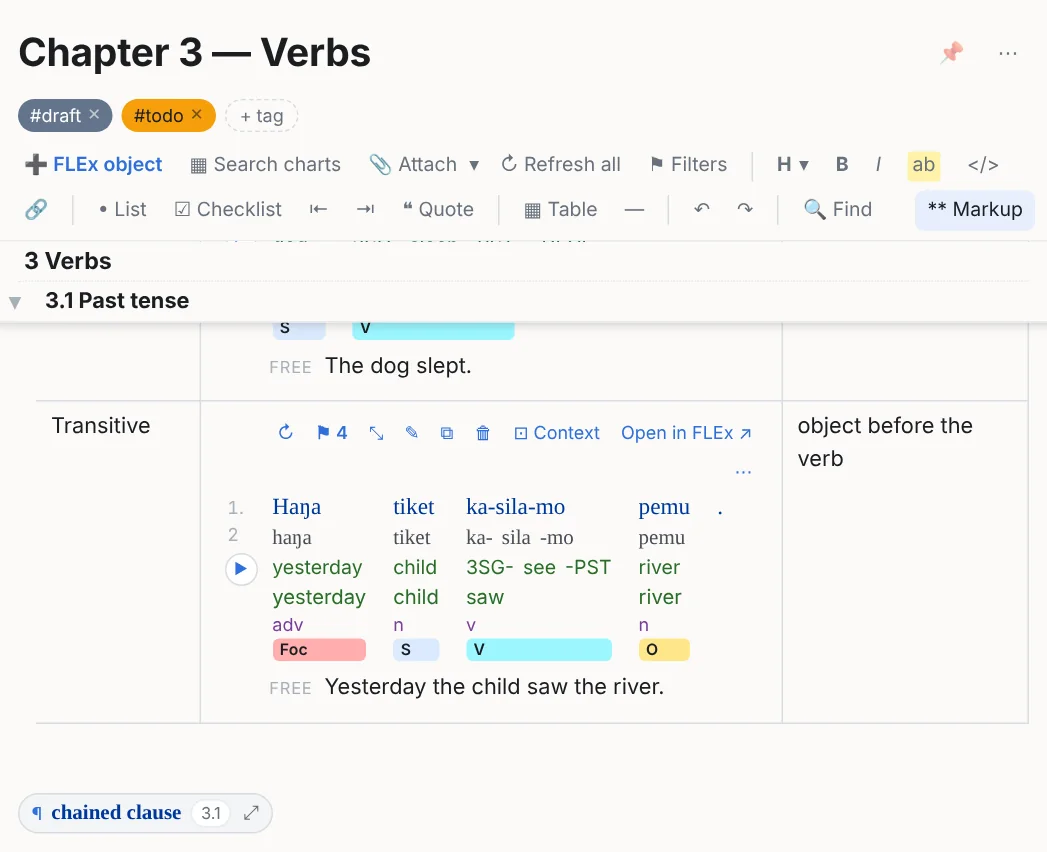Play audio for the Haŋa sentence

click(241, 569)
